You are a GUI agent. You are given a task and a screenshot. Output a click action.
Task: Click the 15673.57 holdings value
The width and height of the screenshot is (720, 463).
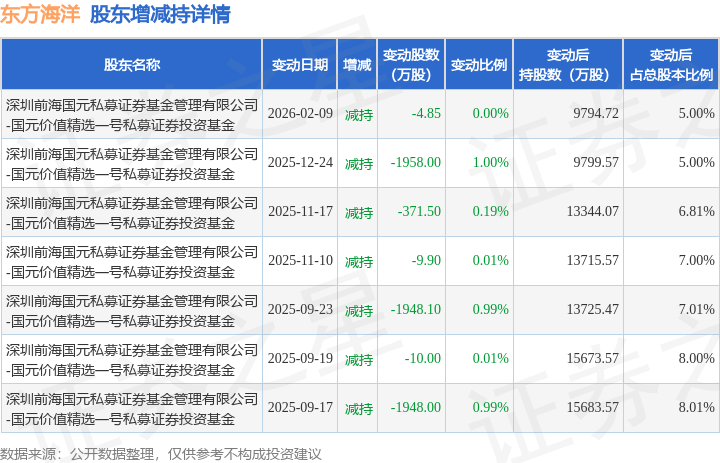593,358
